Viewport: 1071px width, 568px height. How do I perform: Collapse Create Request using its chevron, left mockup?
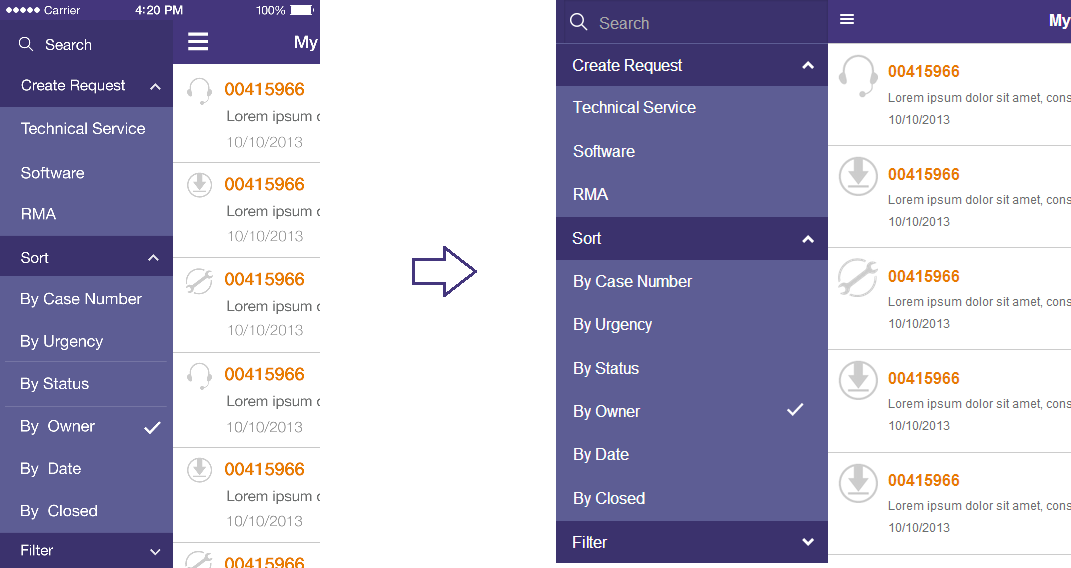(155, 87)
